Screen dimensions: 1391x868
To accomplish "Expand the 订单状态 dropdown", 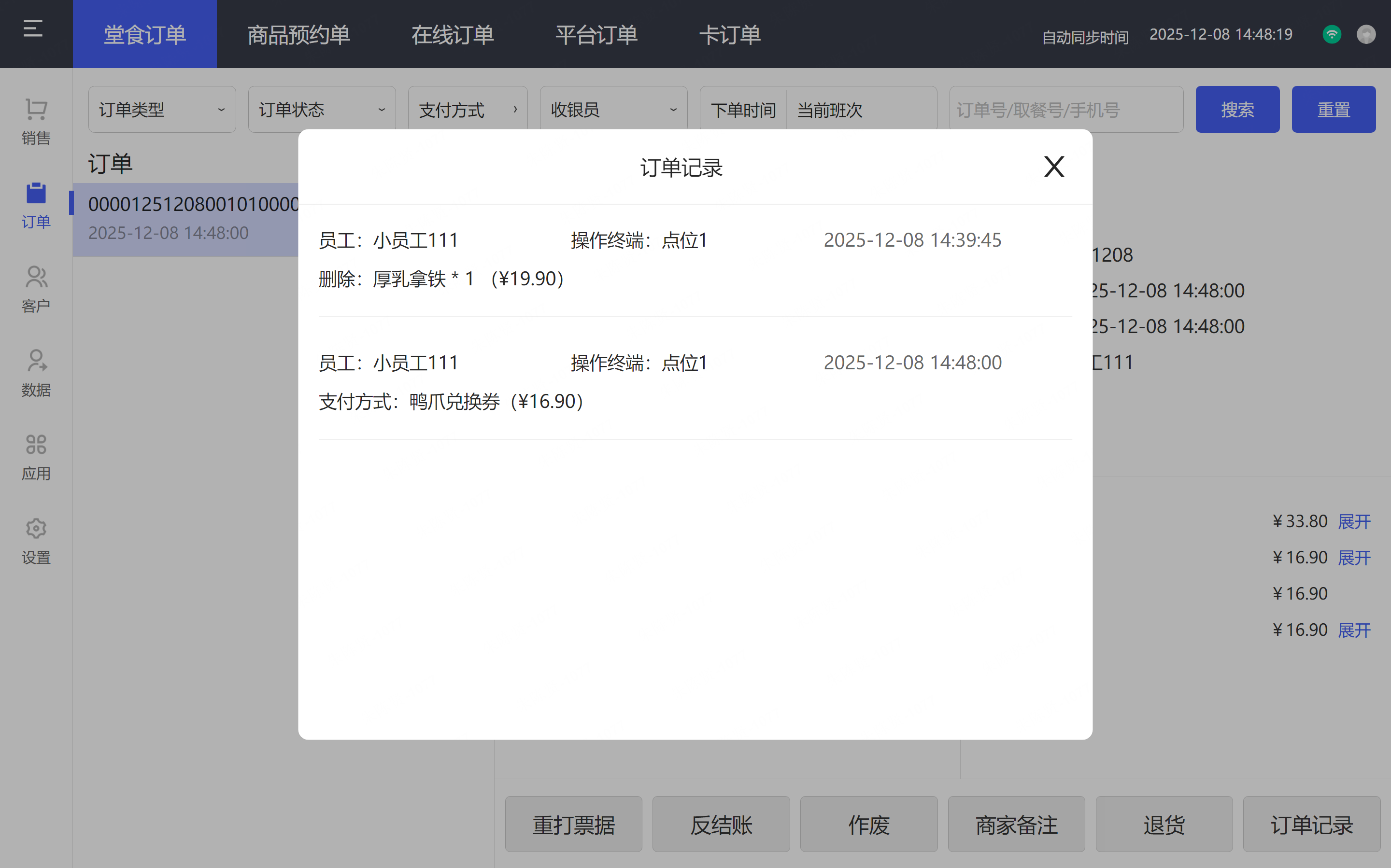I will tap(322, 110).
